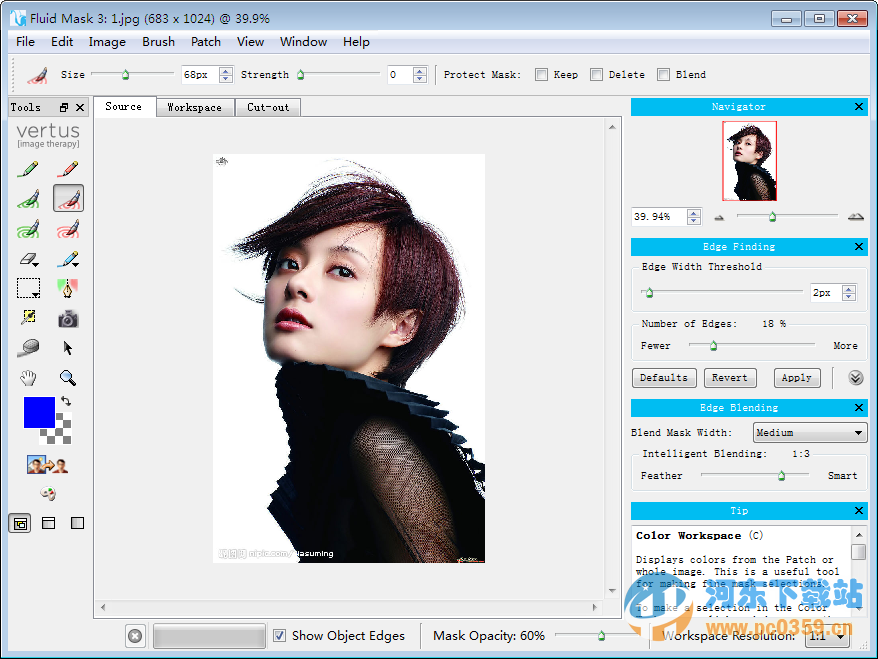The height and width of the screenshot is (659, 878).
Task: Select the red Delete brush tool
Action: (68, 198)
